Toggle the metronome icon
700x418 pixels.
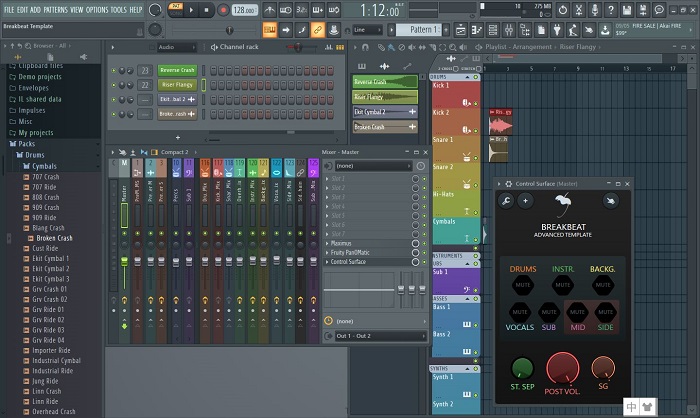coord(269,9)
